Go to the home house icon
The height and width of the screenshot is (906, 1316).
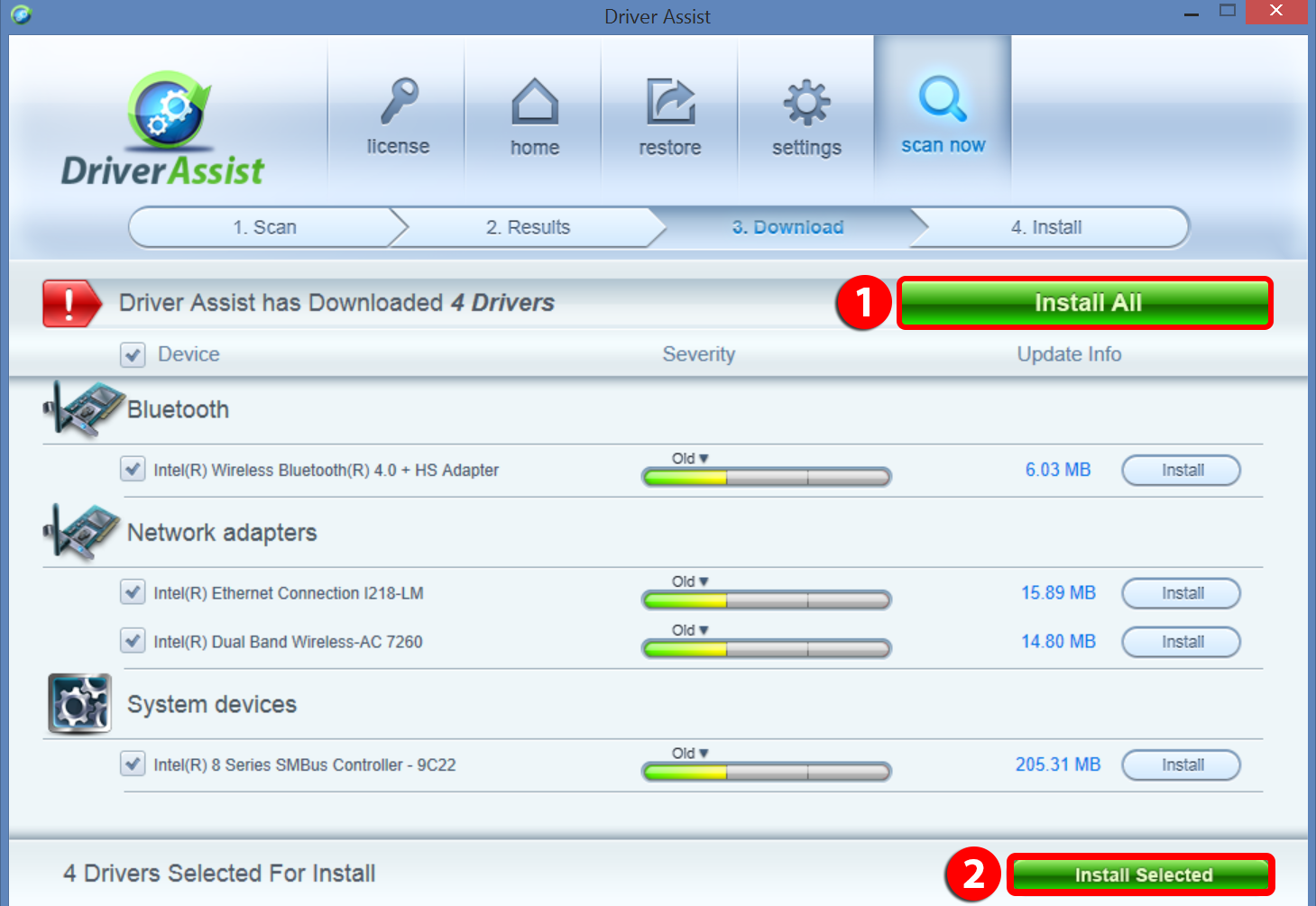535,101
